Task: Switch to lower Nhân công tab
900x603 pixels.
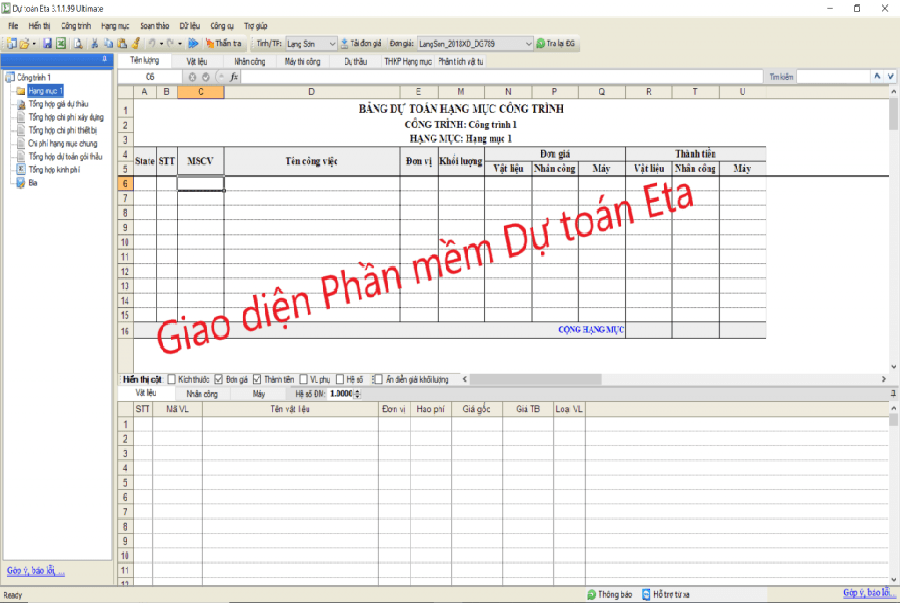Action: (x=202, y=394)
